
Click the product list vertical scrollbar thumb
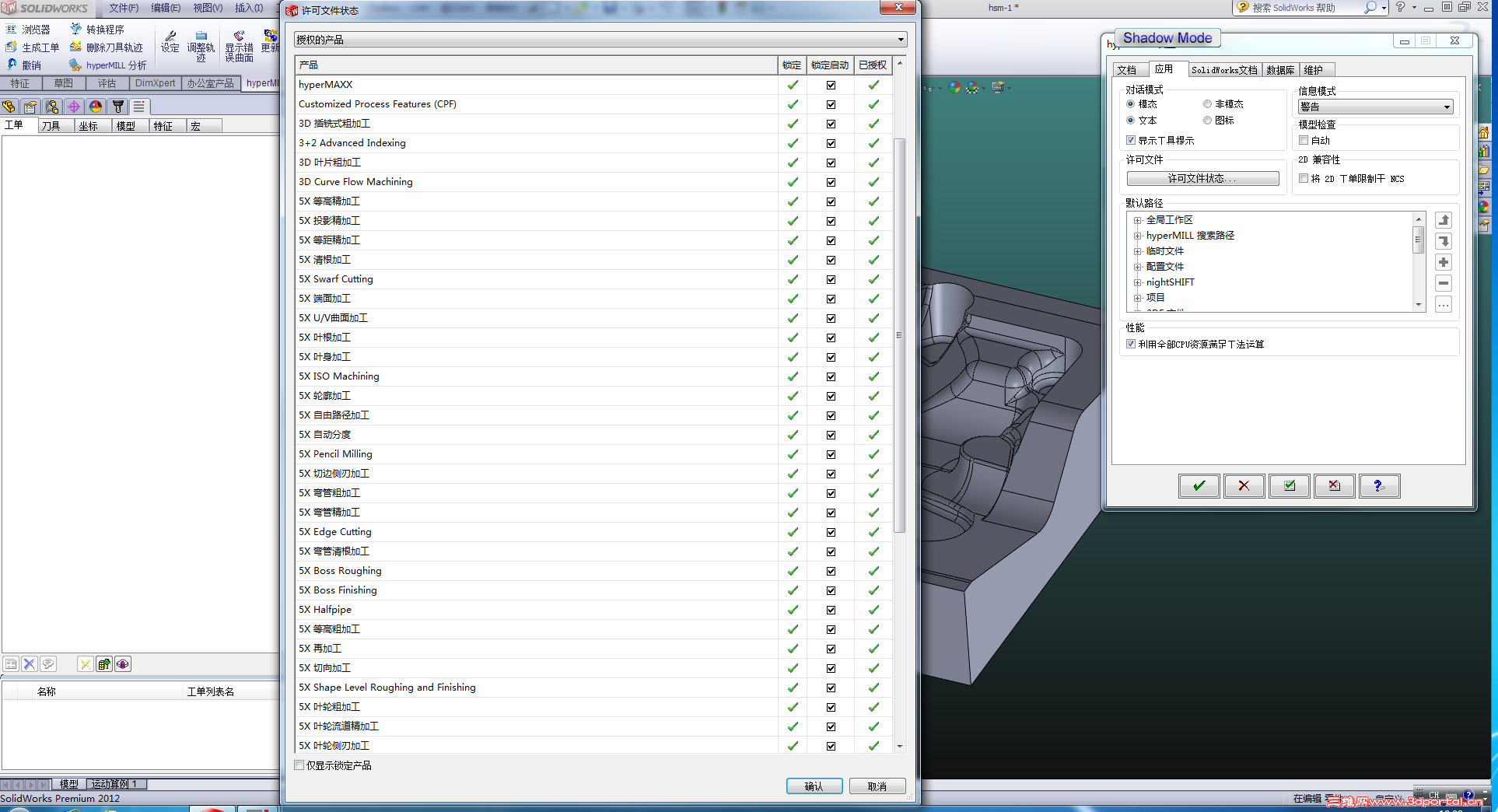tap(899, 335)
